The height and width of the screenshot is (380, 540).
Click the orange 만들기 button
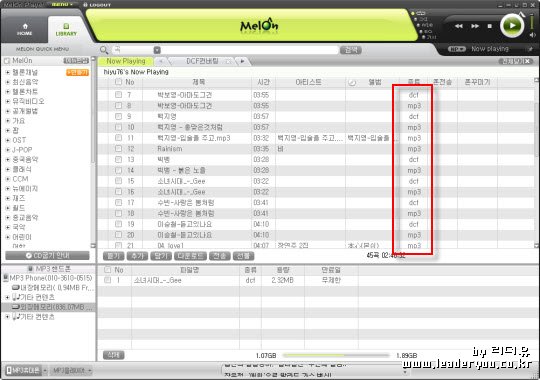[x=77, y=72]
